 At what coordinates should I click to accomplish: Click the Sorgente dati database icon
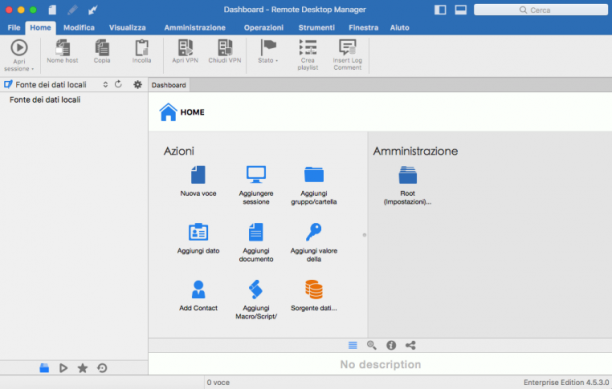point(314,289)
